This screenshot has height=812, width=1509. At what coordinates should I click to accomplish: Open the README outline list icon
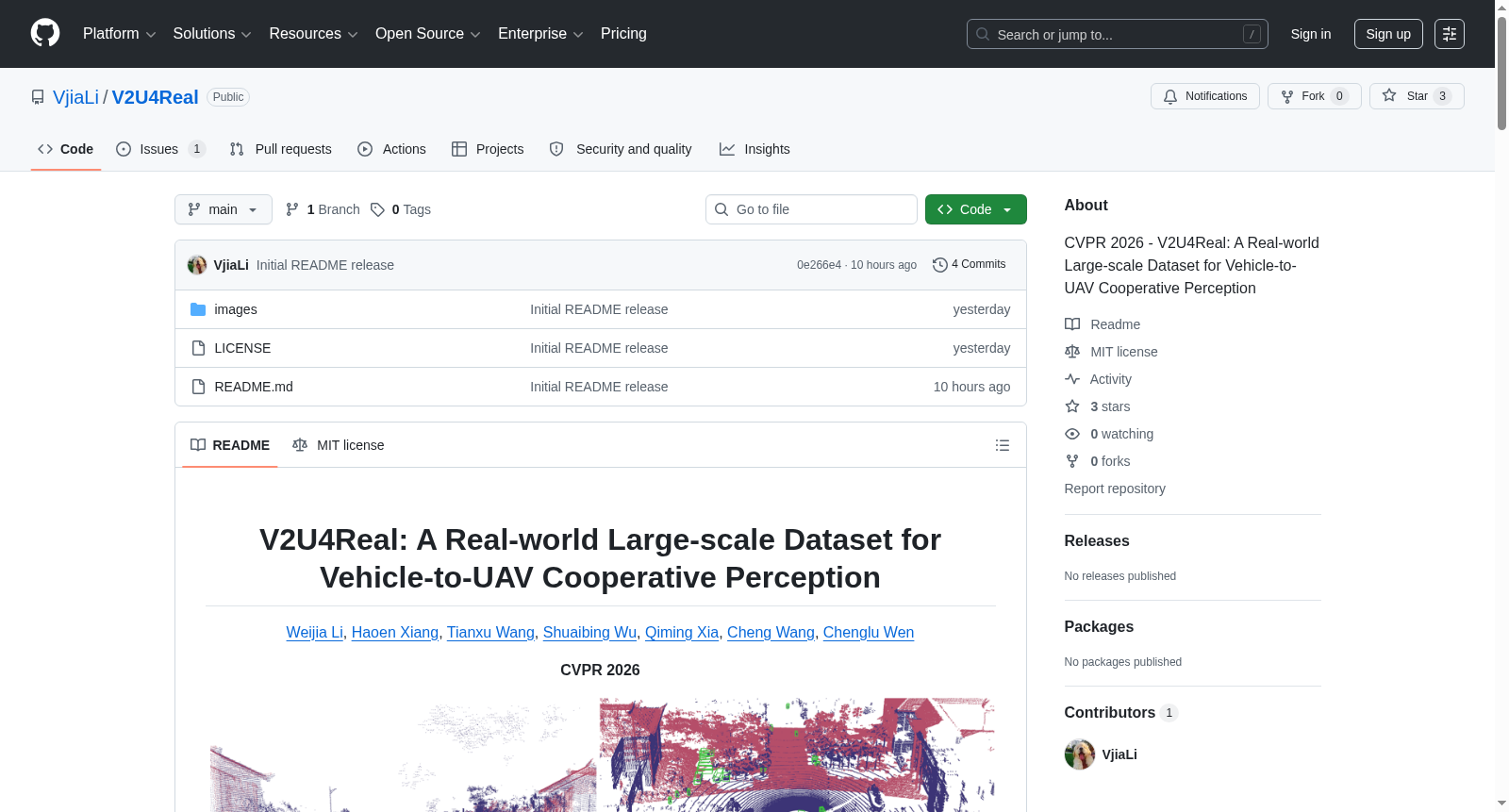coord(1003,445)
